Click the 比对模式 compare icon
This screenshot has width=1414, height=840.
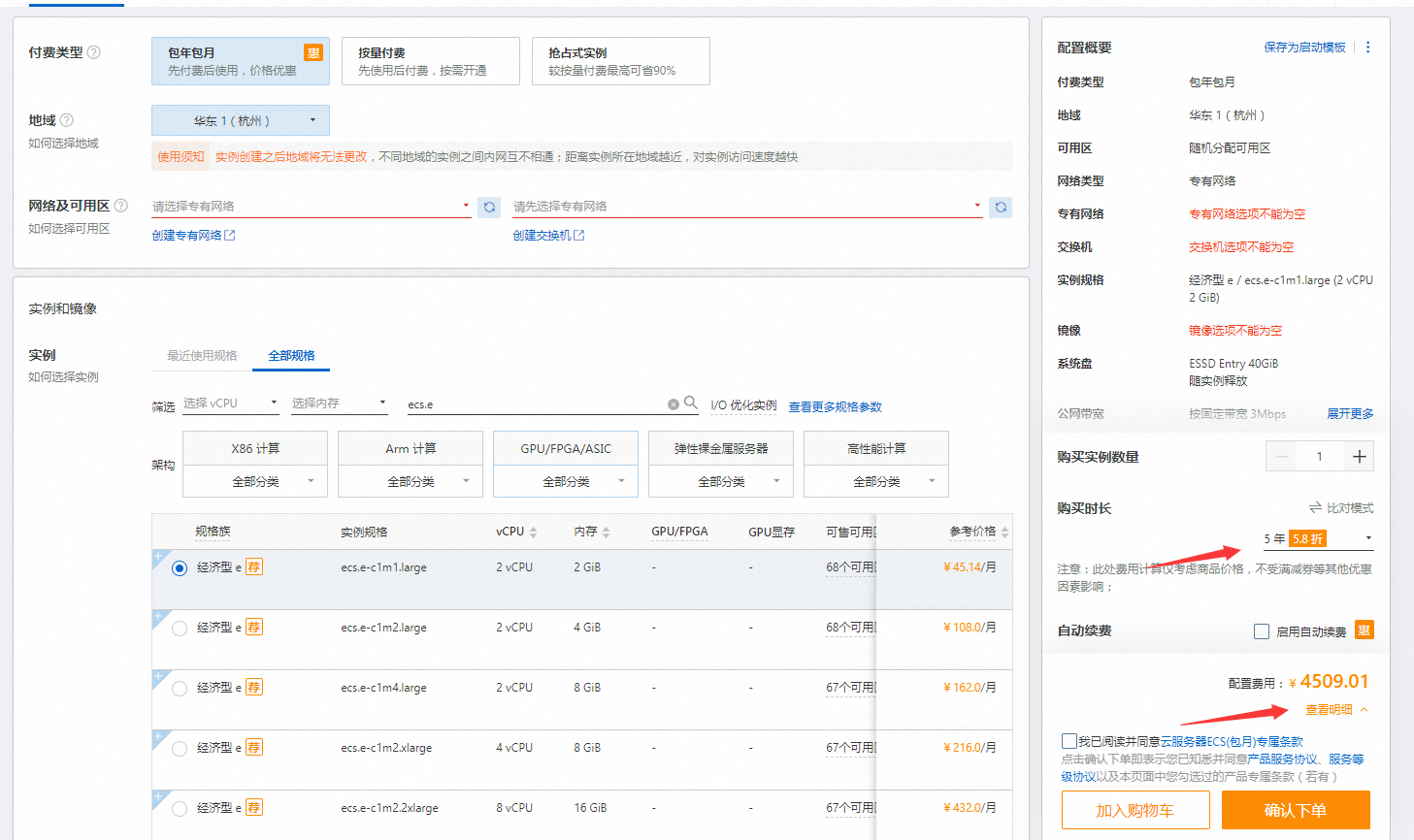tap(1316, 508)
